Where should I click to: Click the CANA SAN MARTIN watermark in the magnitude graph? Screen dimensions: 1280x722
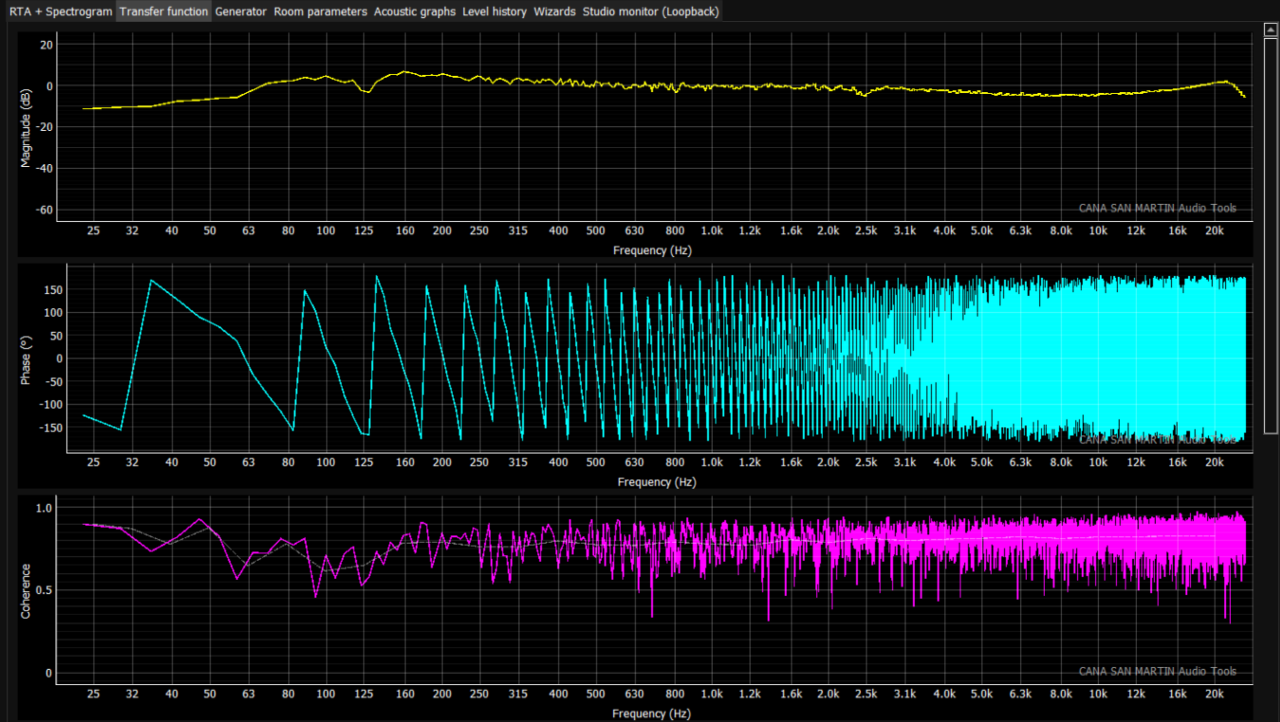point(1157,208)
